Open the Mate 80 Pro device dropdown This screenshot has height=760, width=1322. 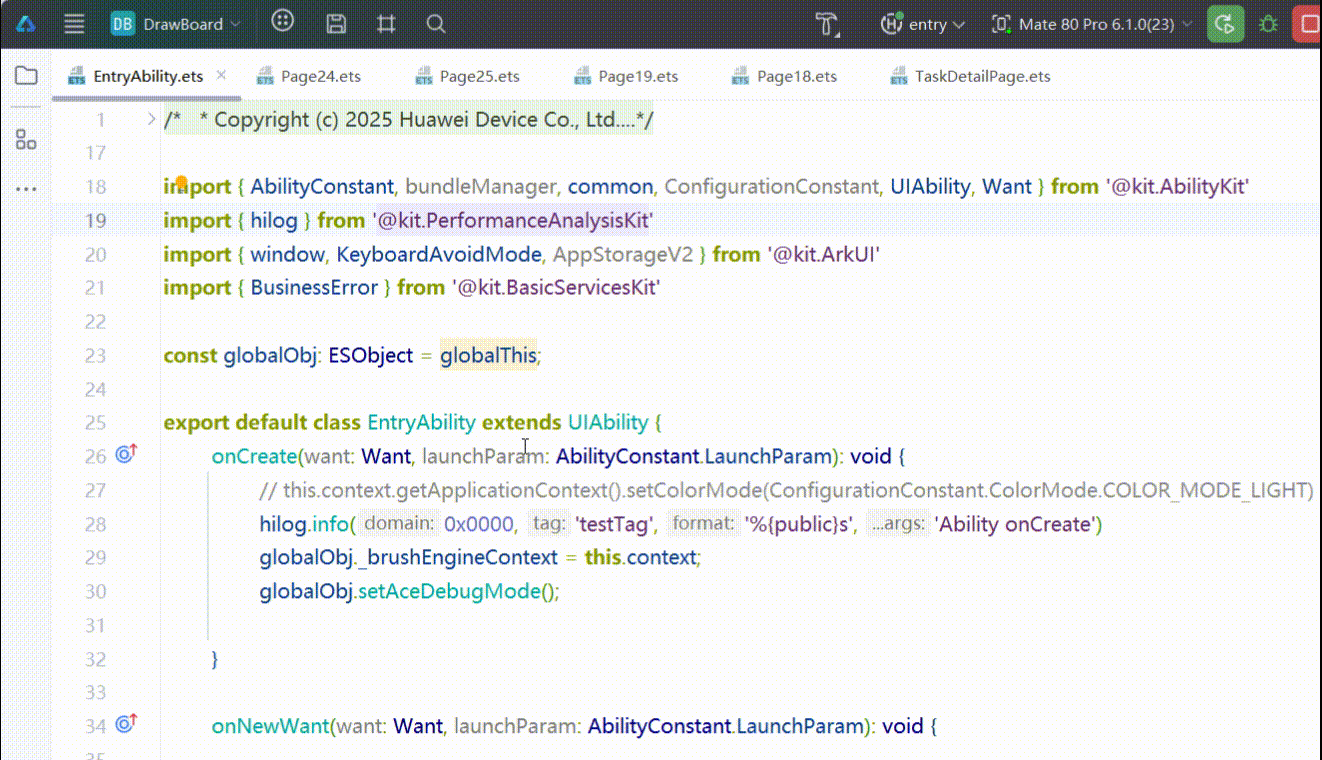(1092, 24)
